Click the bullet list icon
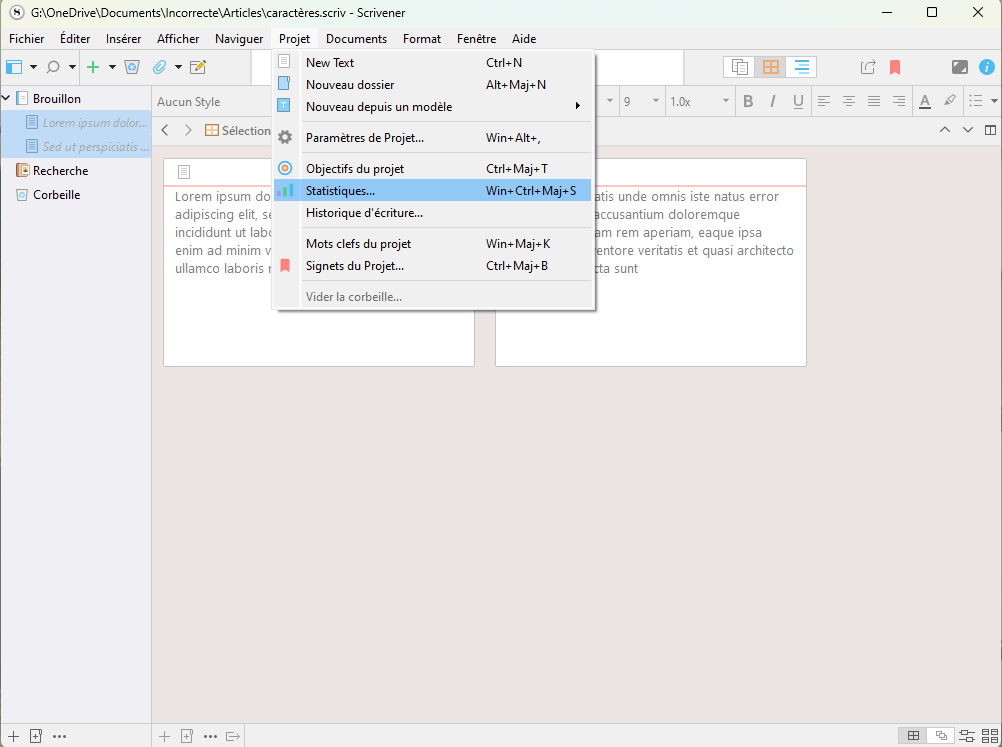The height and width of the screenshot is (747, 1002). point(976,101)
